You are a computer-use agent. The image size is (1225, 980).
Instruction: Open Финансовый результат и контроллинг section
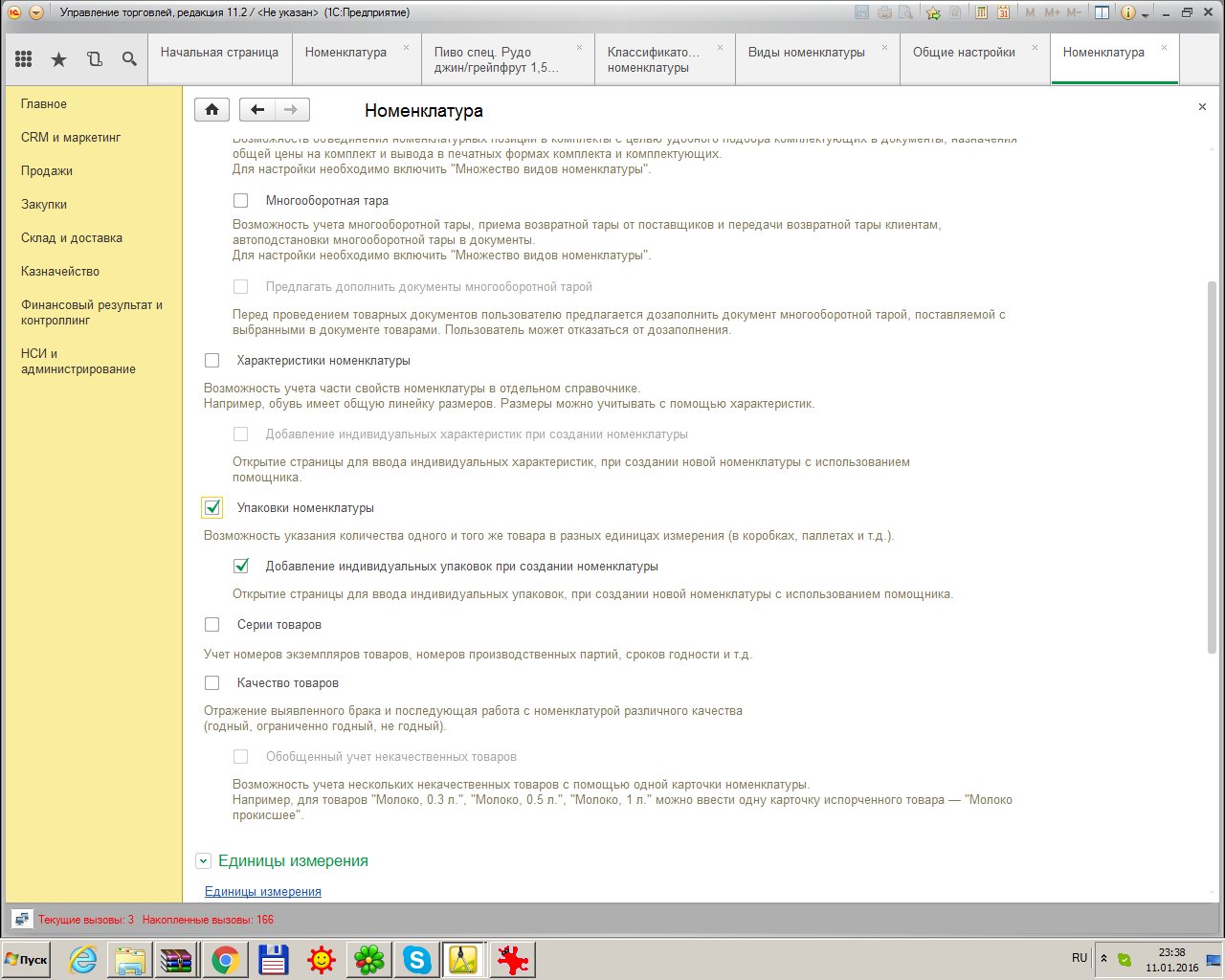[92, 313]
